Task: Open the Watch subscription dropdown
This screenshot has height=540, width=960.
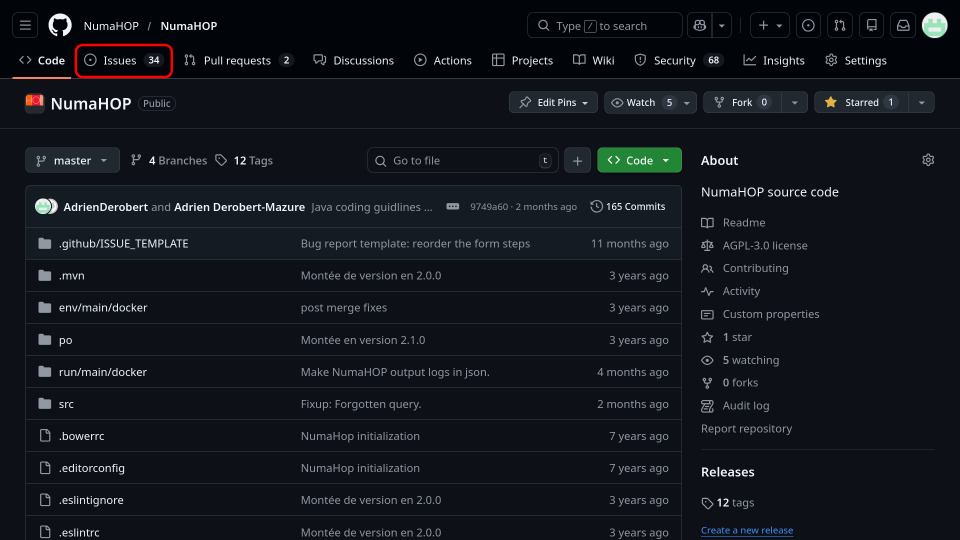Action: [x=650, y=102]
